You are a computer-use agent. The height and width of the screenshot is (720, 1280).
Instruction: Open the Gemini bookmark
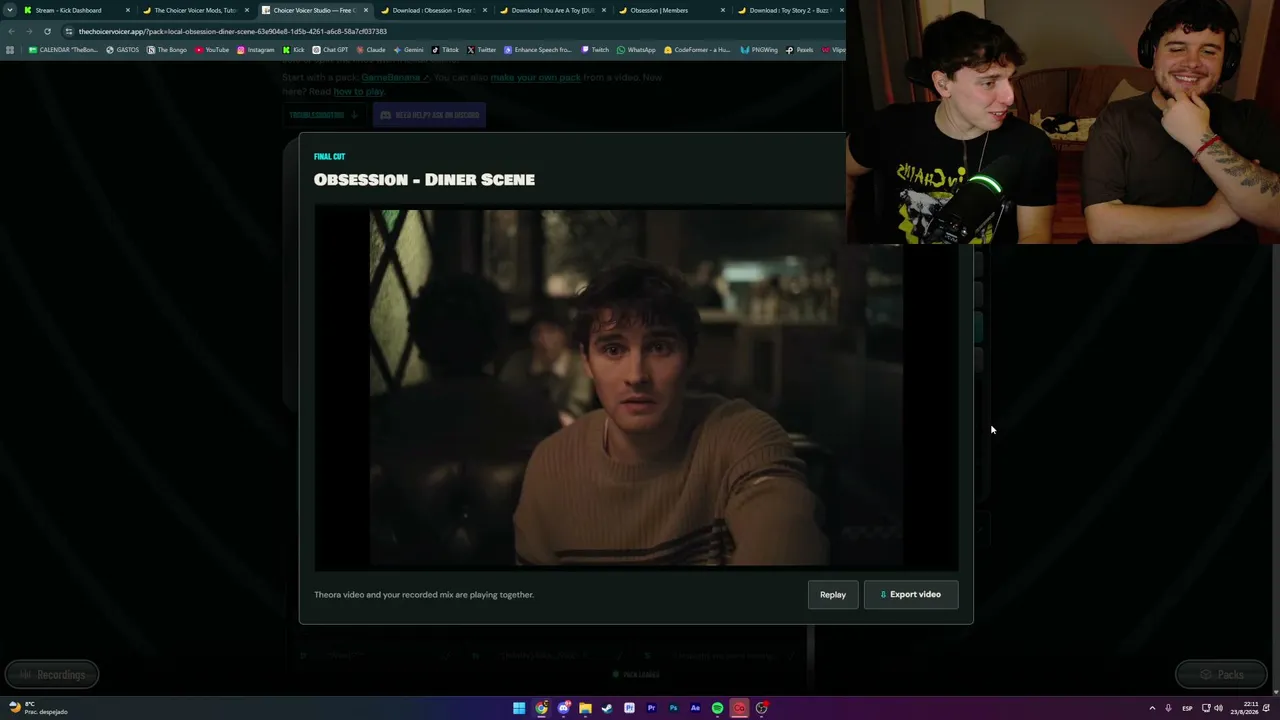pyautogui.click(x=408, y=50)
